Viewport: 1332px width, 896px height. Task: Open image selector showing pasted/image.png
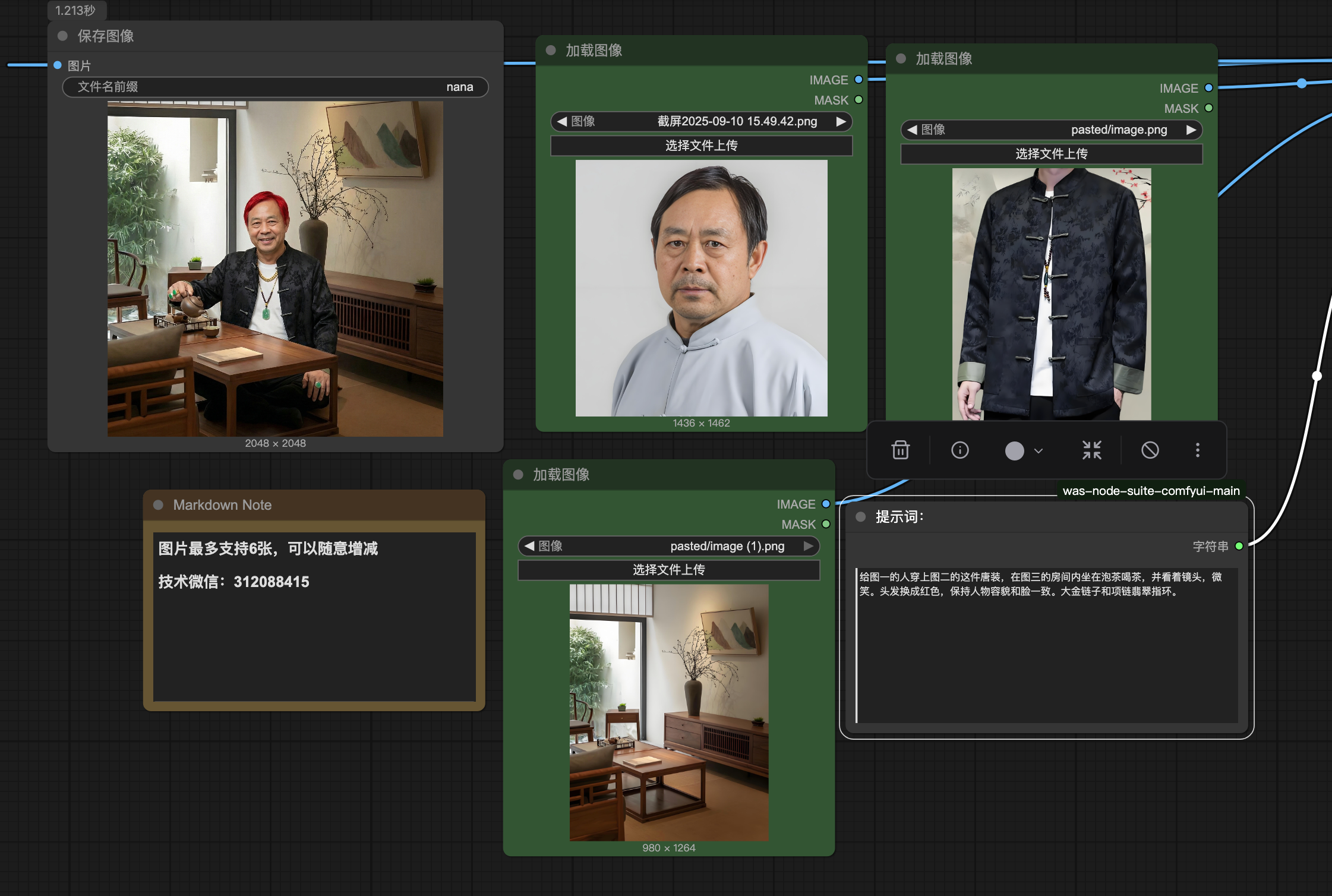click(x=1051, y=130)
